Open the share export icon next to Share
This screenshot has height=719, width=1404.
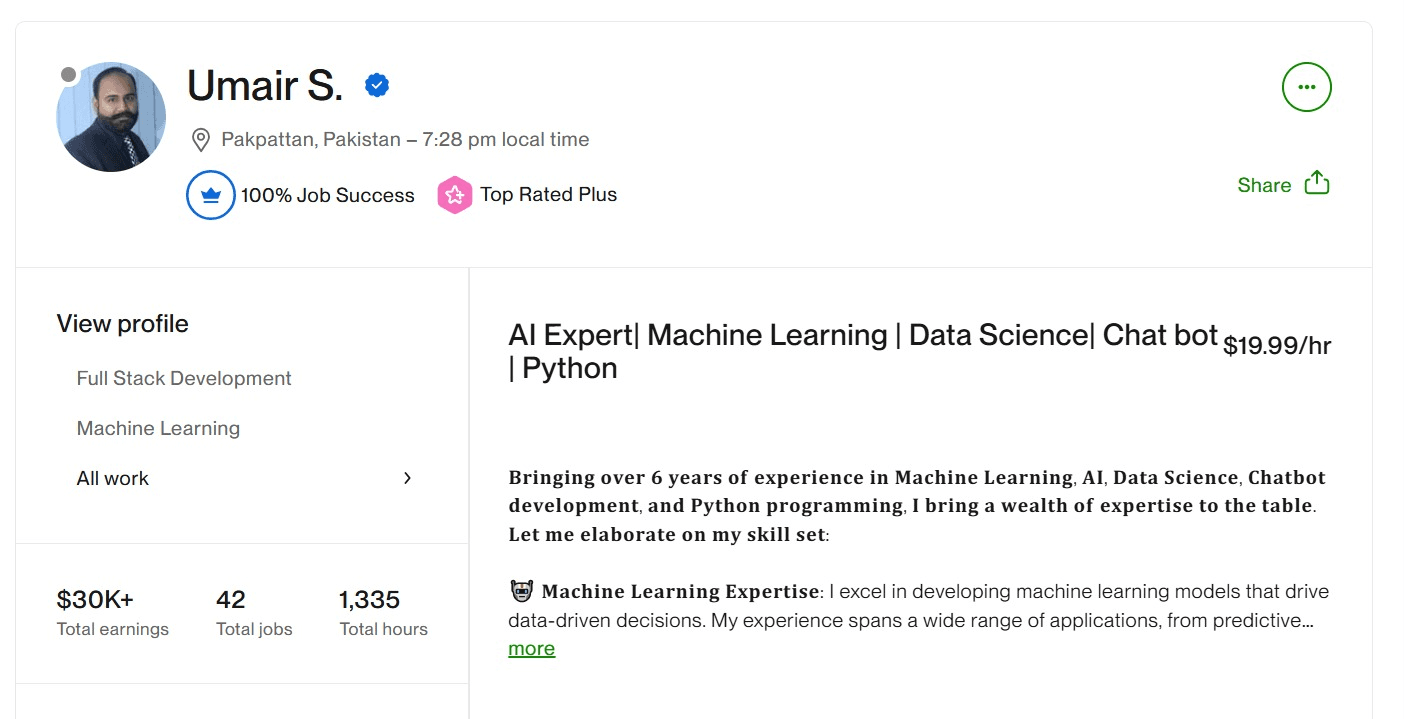[1315, 183]
